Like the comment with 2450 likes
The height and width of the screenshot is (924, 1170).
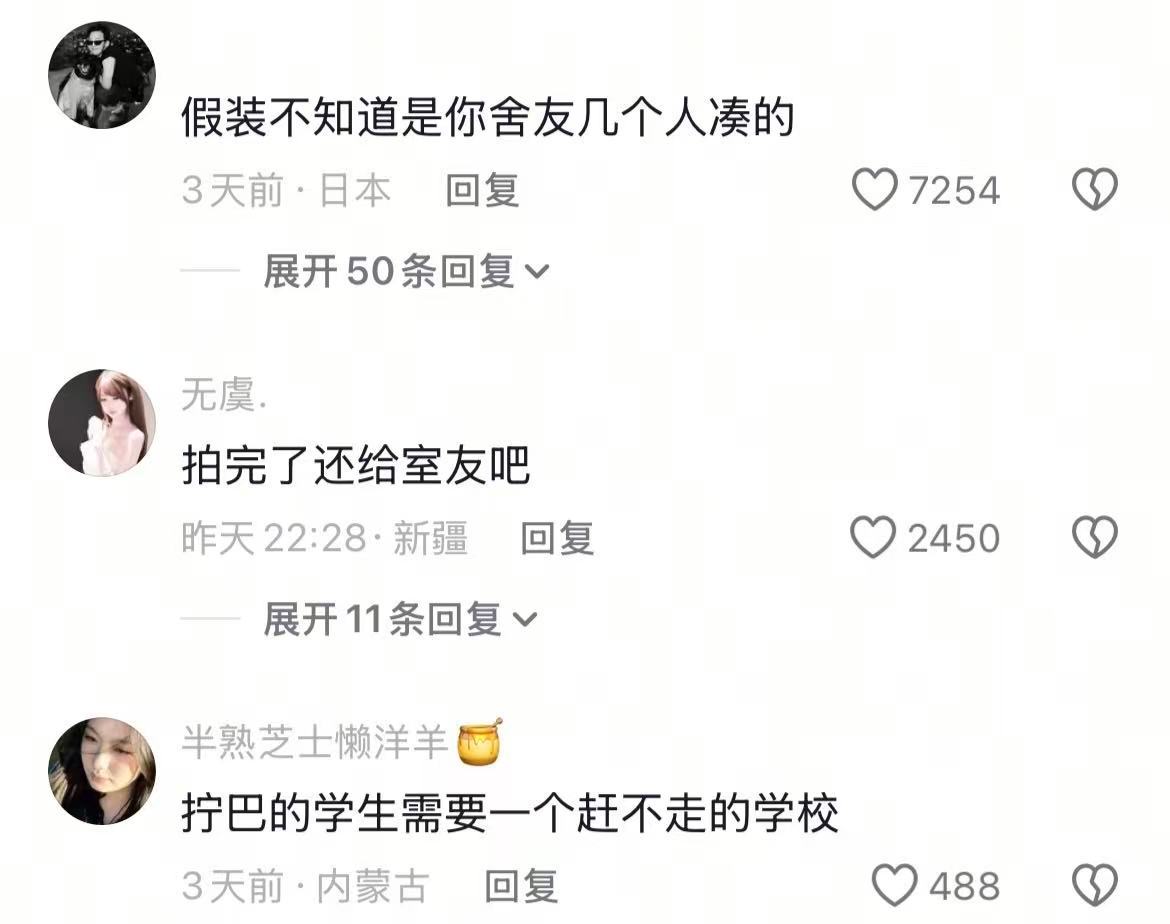point(873,537)
